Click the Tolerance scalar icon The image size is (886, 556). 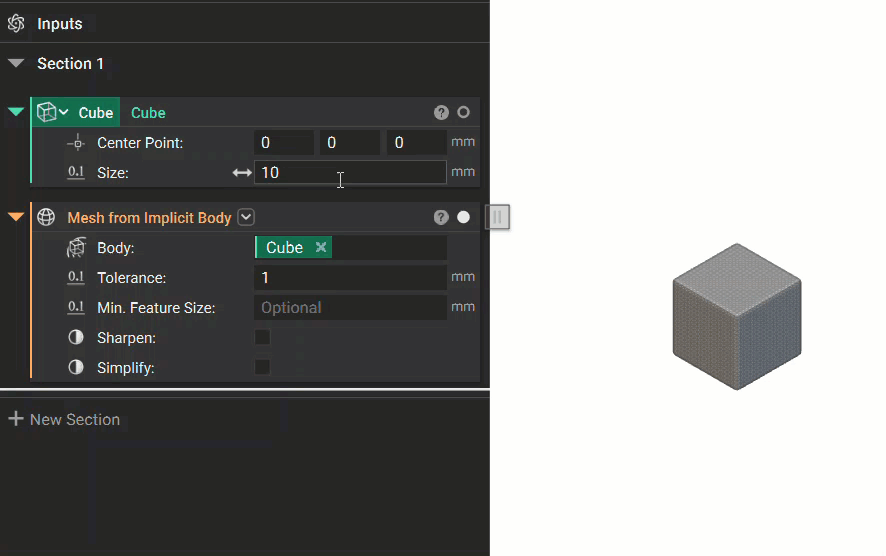(x=76, y=277)
